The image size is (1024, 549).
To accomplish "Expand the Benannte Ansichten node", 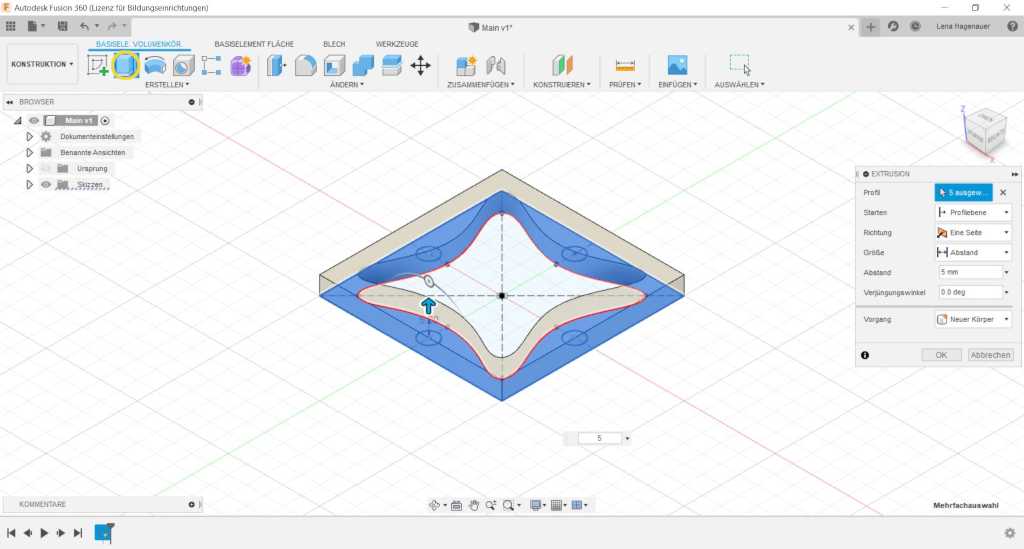I will coord(29,152).
